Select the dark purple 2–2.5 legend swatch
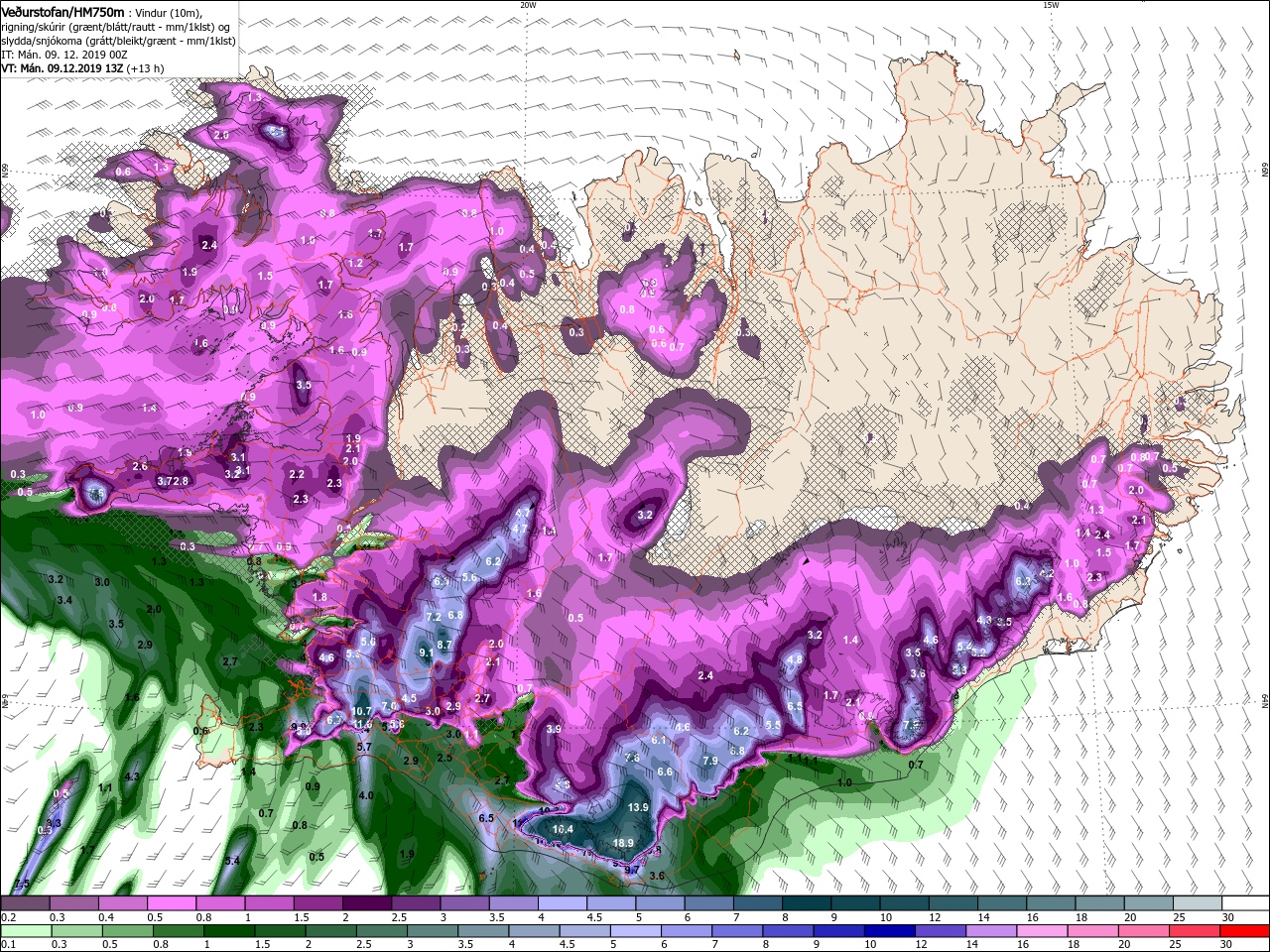 point(366,903)
